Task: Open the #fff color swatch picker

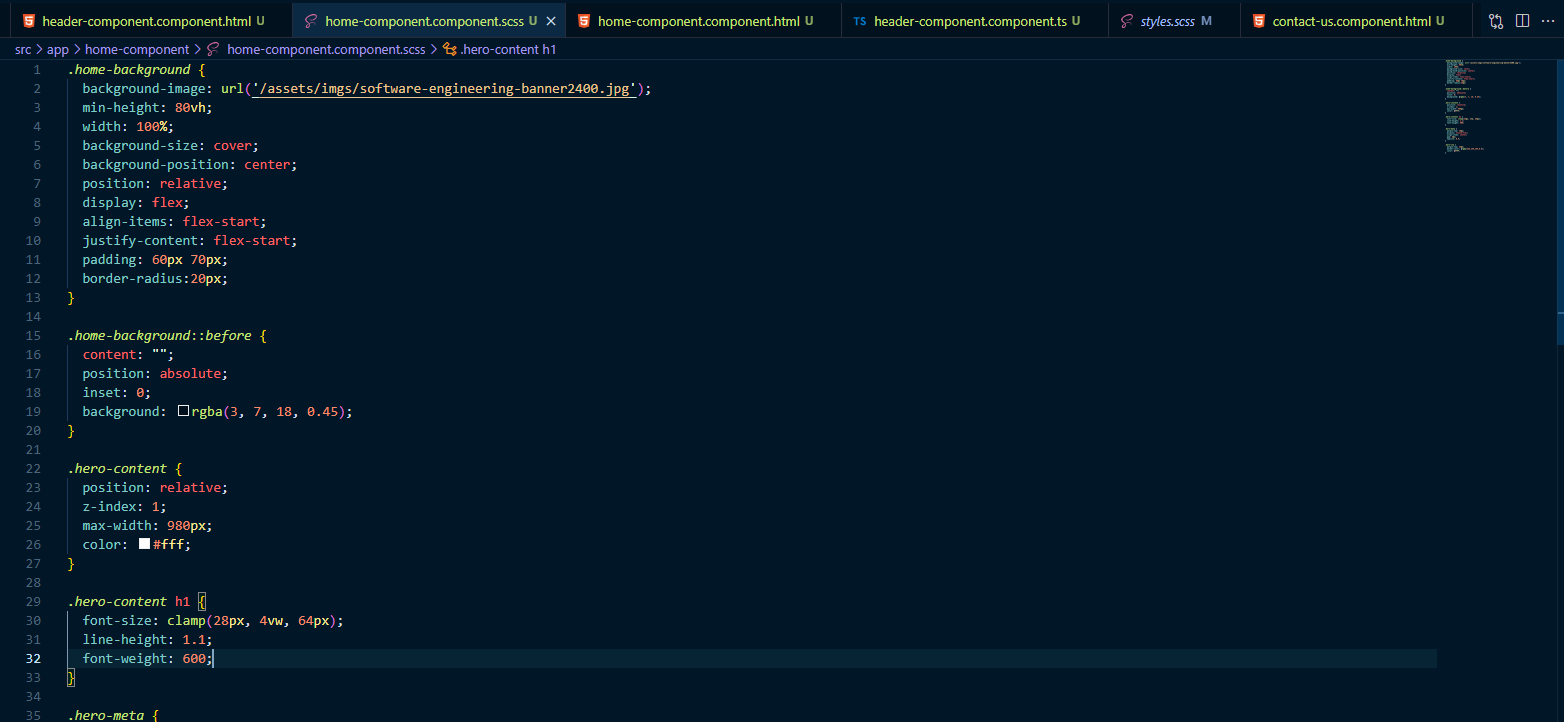Action: (145, 545)
